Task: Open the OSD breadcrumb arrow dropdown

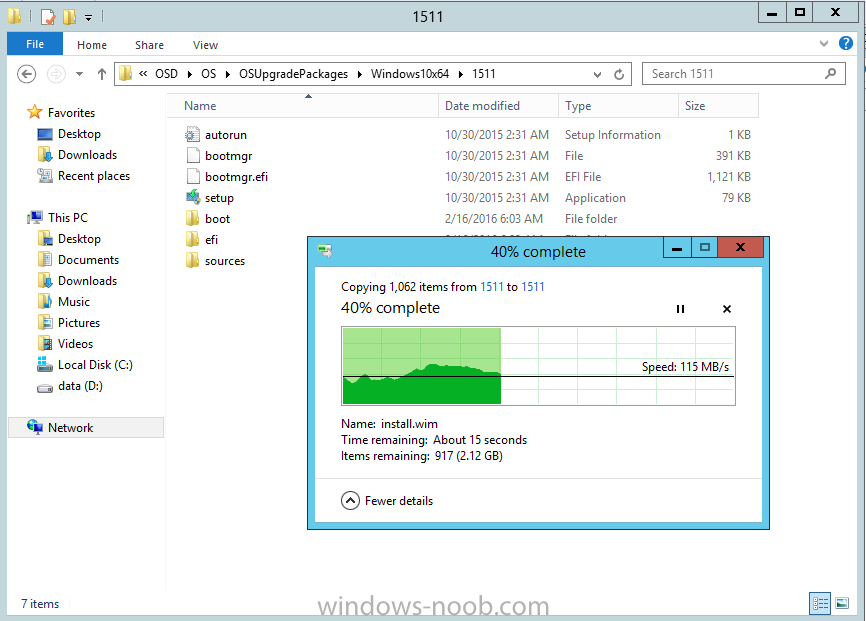Action: pos(189,74)
